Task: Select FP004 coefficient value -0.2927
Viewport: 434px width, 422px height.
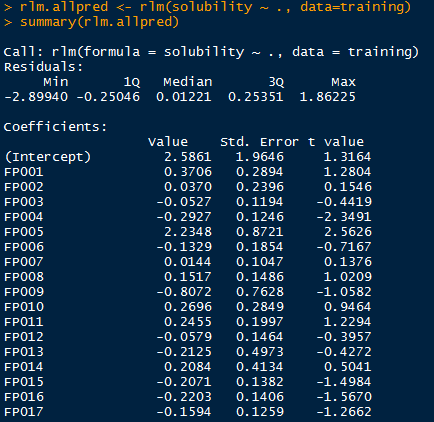Action: pyautogui.click(x=184, y=217)
